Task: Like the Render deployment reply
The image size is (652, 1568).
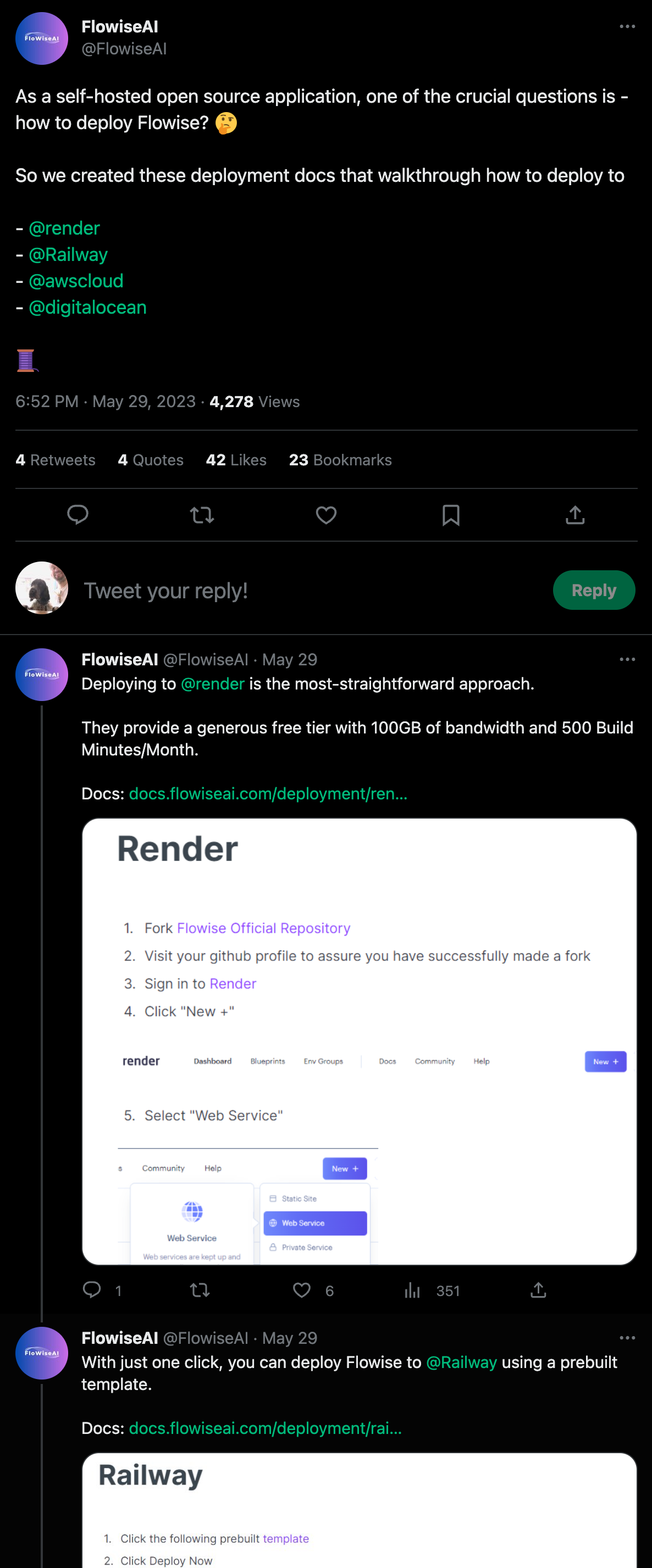Action: click(302, 1291)
